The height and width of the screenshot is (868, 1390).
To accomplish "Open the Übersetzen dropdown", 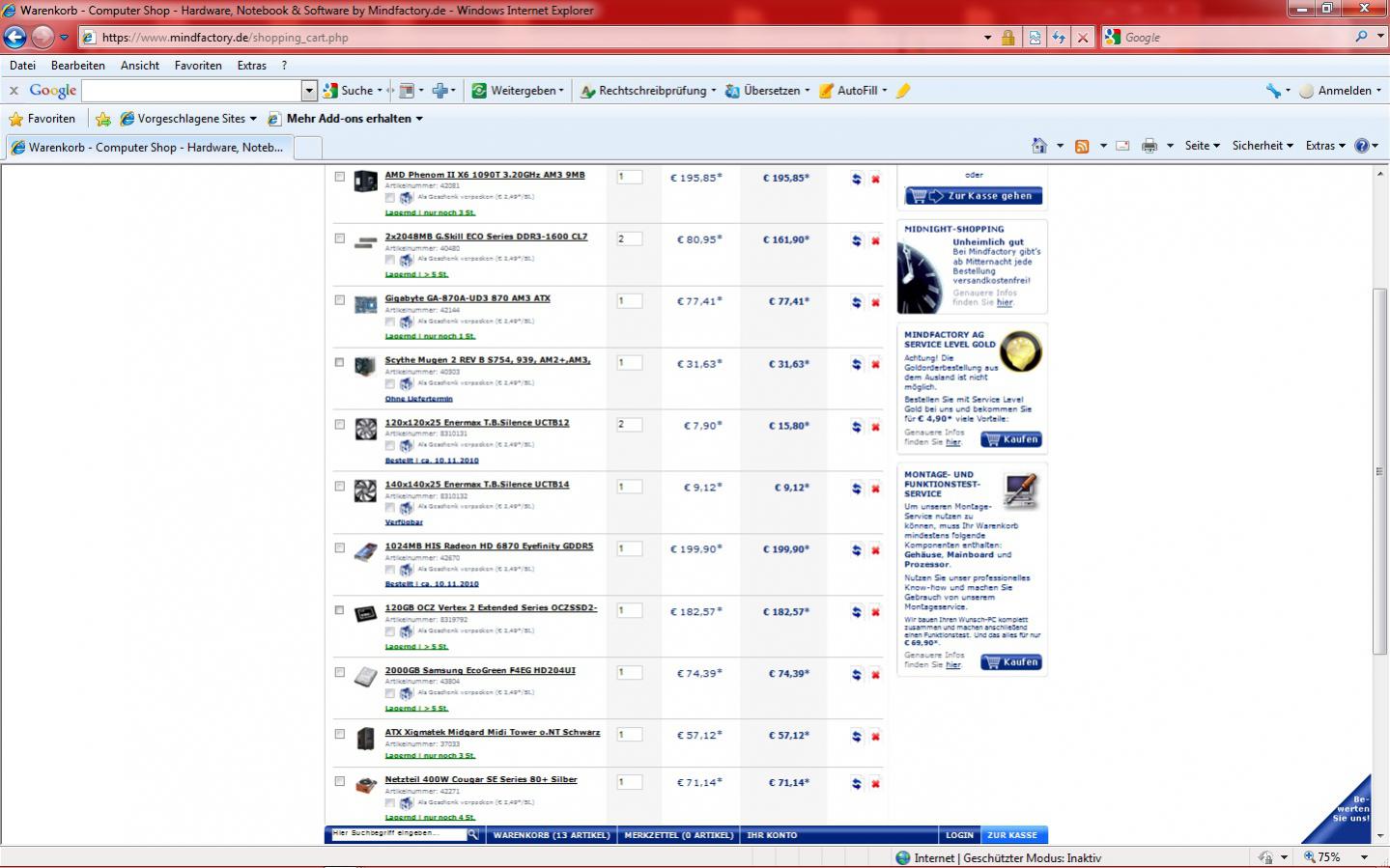I will 808,91.
